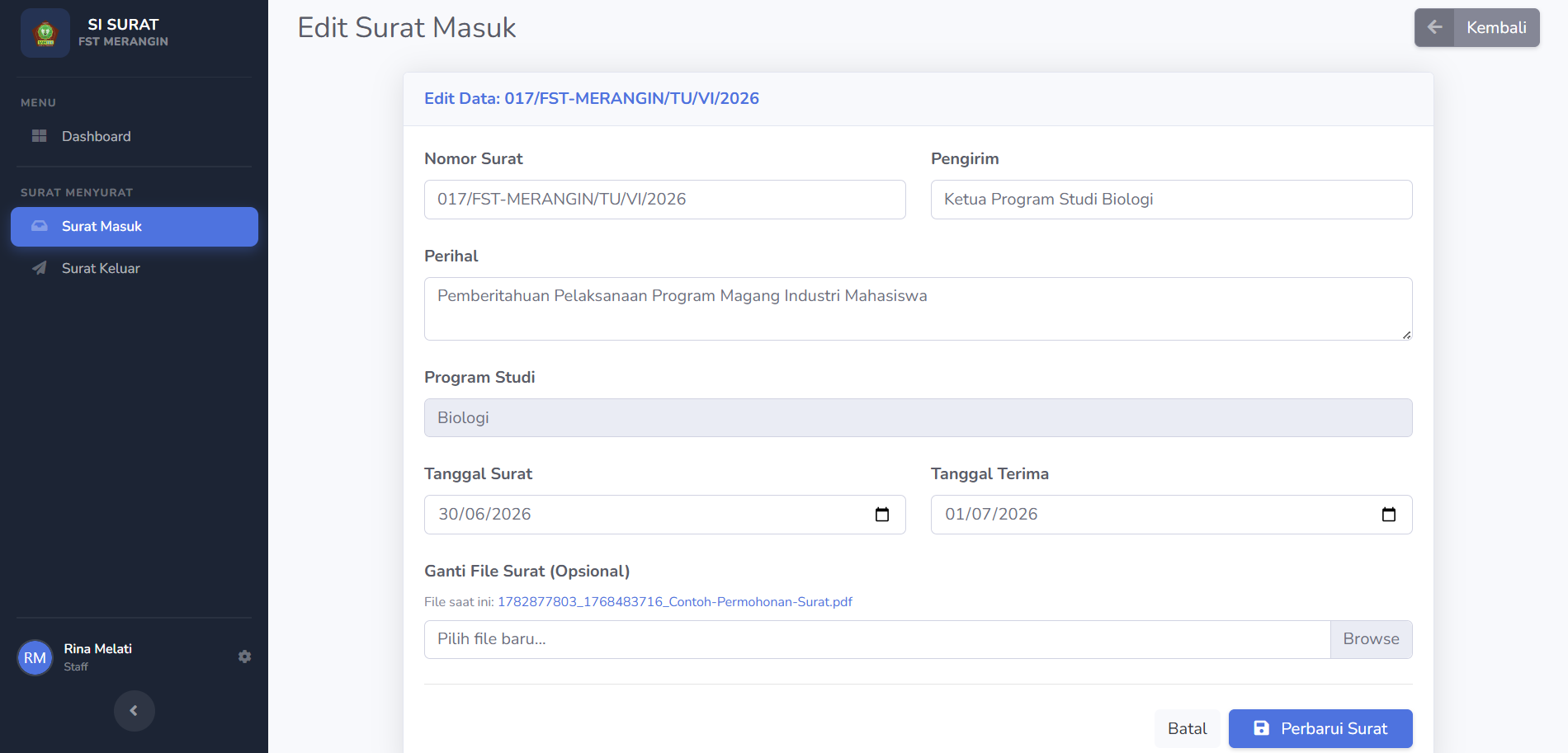
Task: Click the Surat Keluar paper plane icon
Action: click(39, 268)
